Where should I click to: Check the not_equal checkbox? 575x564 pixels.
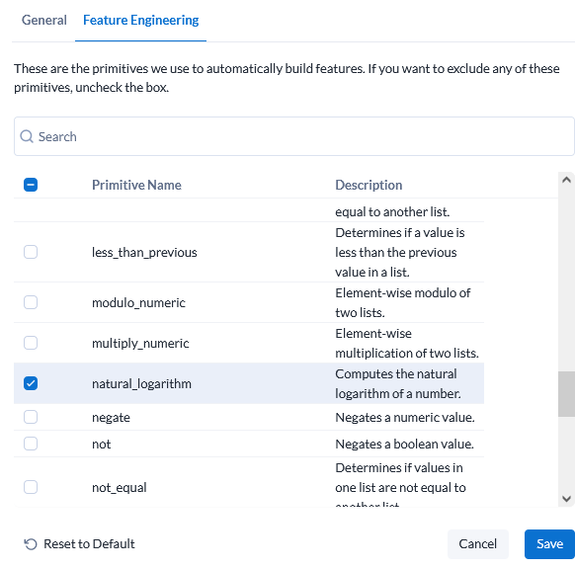pyautogui.click(x=31, y=487)
